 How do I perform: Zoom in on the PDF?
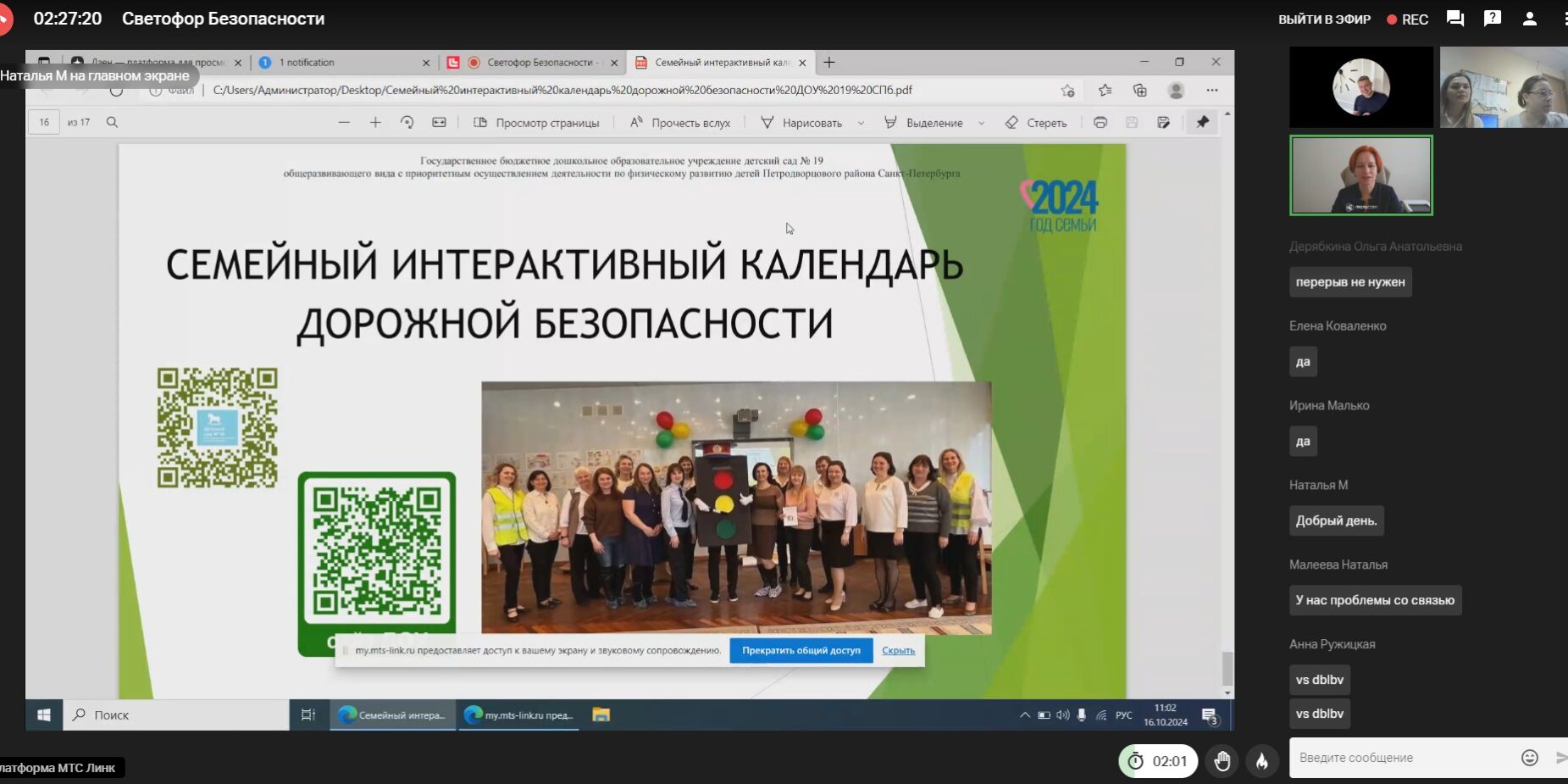pos(375,122)
